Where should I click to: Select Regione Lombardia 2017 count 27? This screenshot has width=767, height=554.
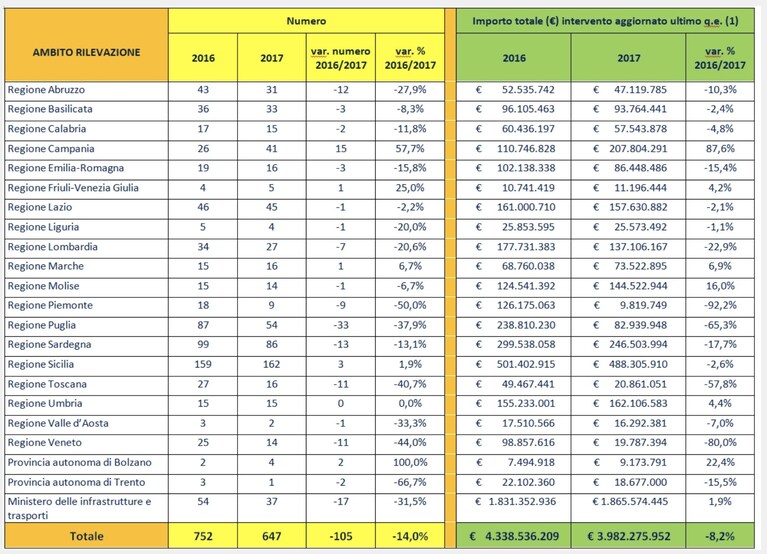click(272, 247)
